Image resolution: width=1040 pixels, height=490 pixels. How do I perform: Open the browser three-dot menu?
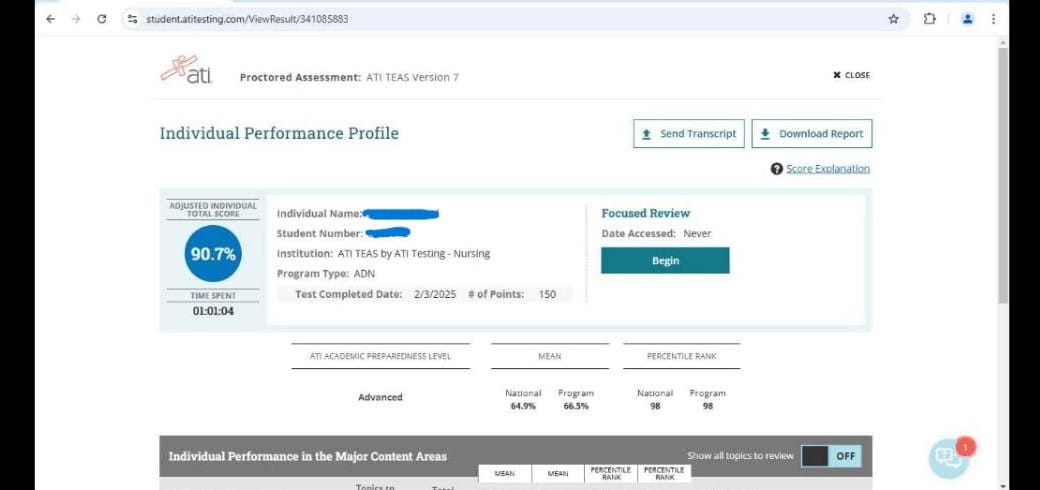[x=993, y=19]
